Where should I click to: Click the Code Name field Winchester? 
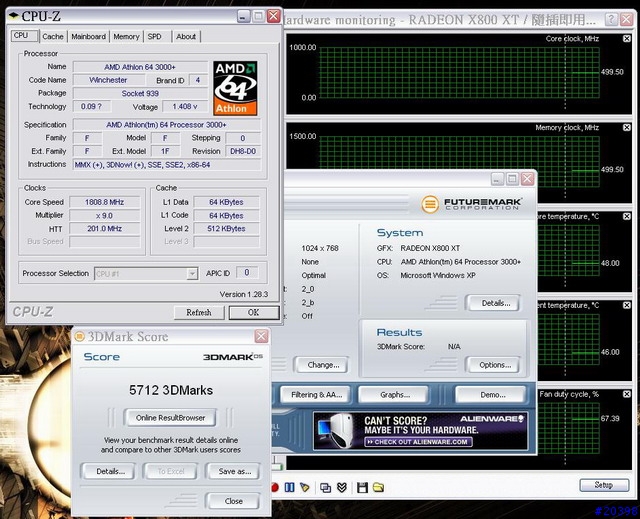point(108,80)
